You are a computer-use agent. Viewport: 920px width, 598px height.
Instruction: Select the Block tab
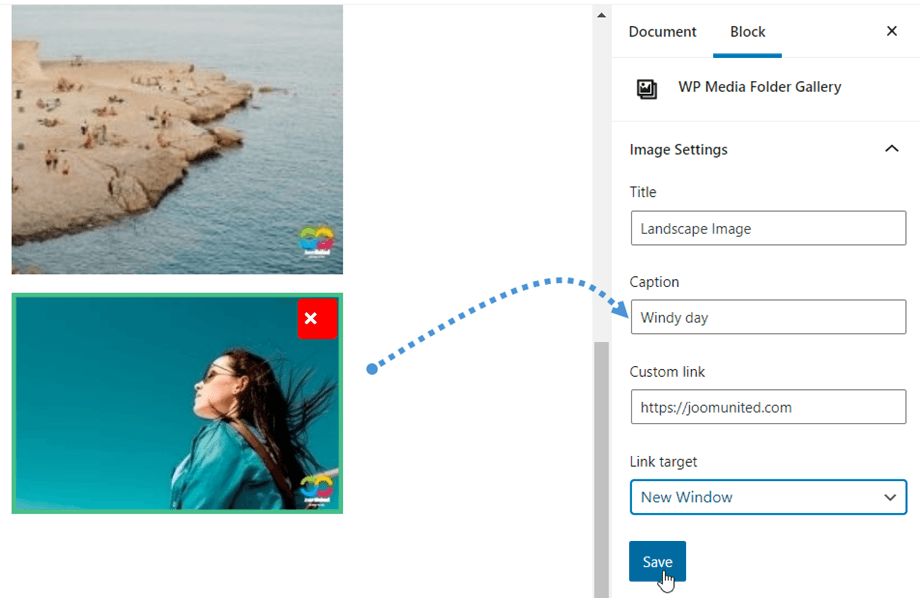pos(747,32)
